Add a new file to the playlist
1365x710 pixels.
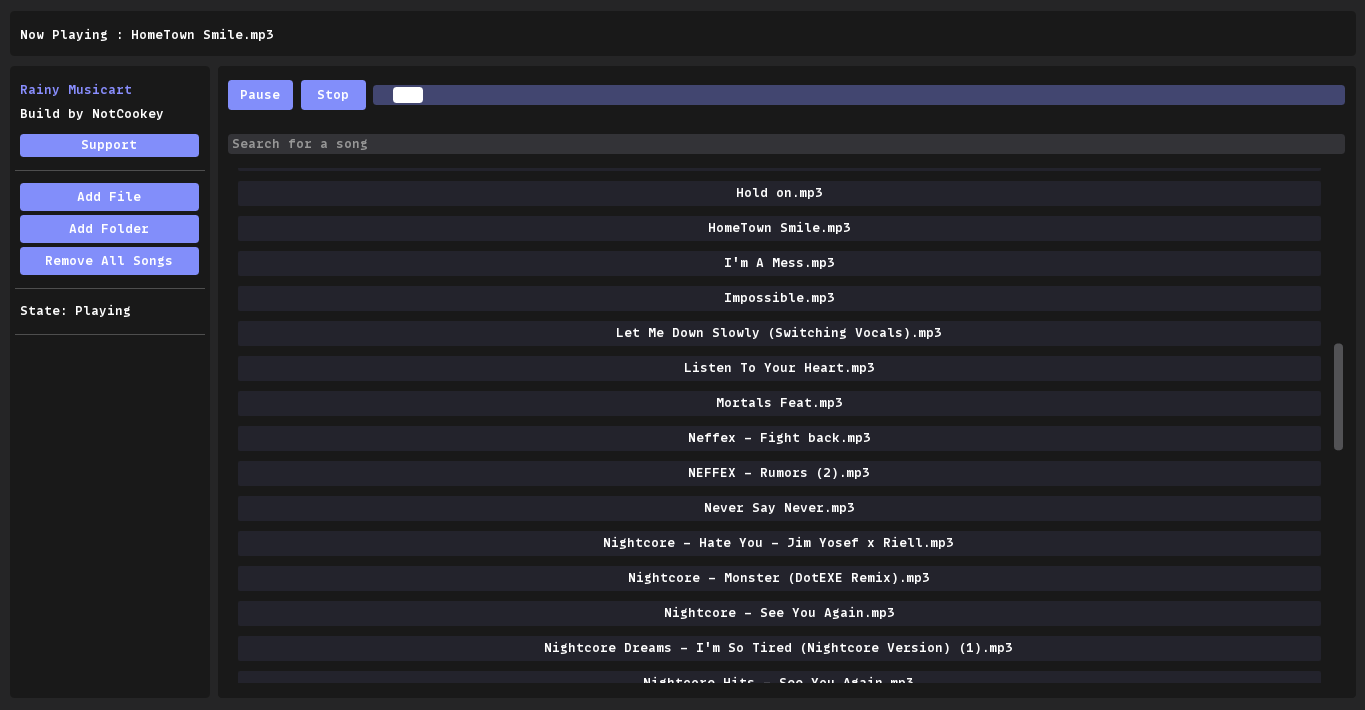tap(109, 196)
